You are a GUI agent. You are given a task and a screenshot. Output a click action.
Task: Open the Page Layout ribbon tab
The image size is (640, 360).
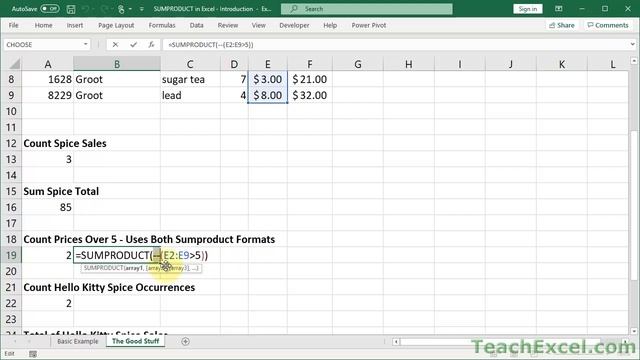click(116, 25)
